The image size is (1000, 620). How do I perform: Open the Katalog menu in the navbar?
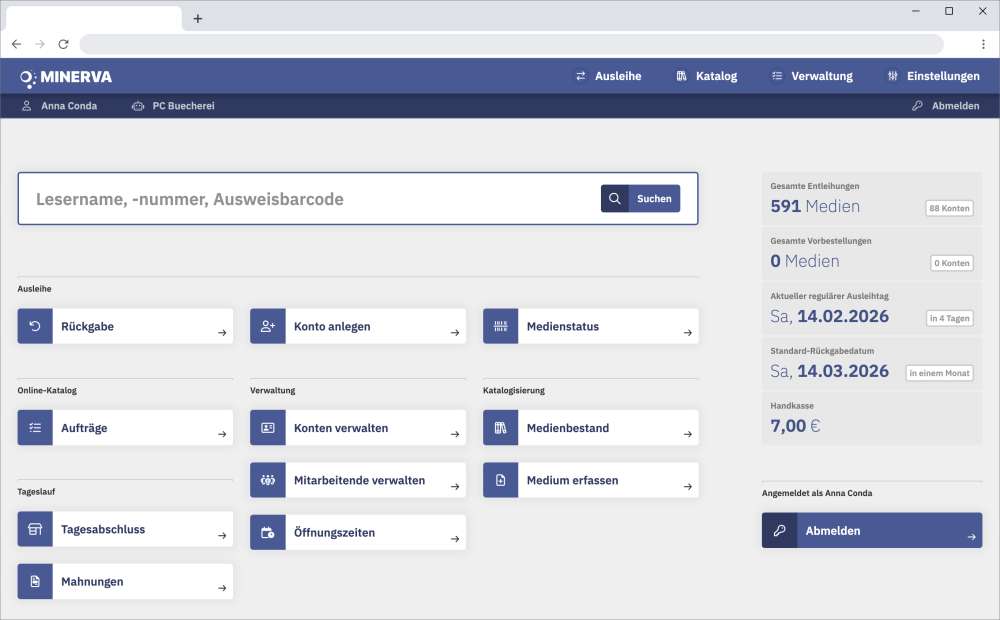706,76
